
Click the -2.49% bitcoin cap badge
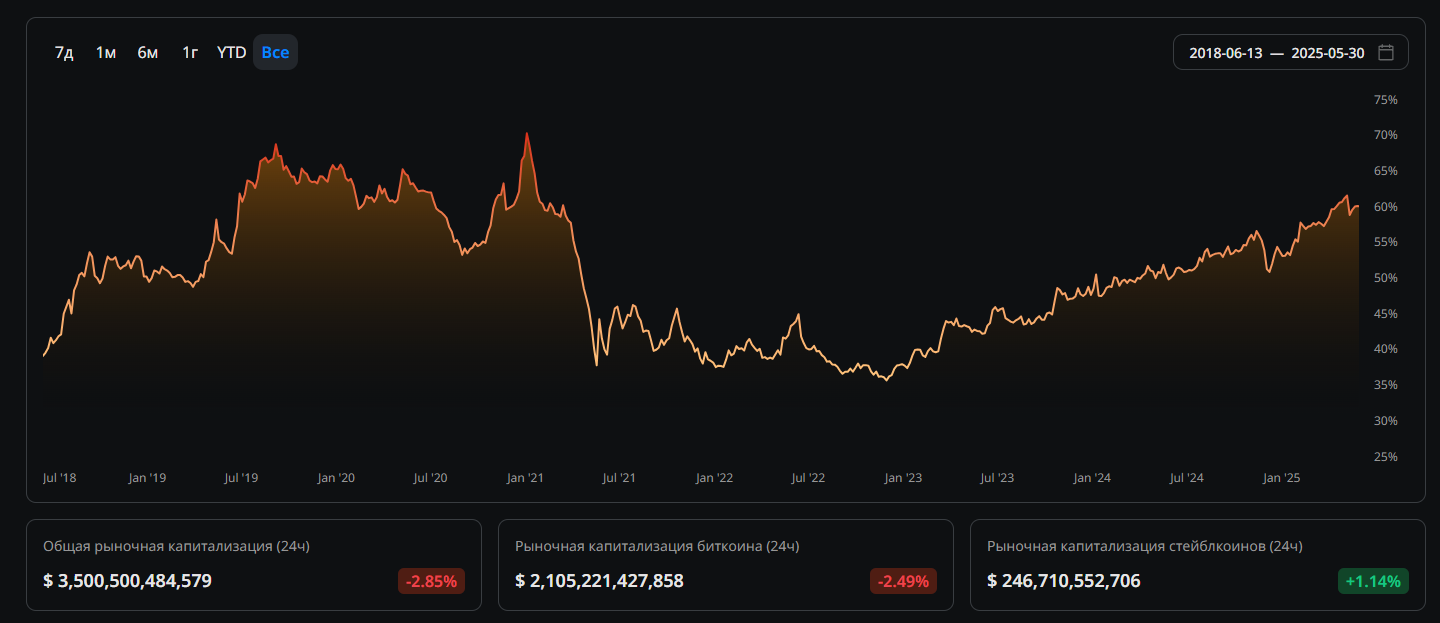pyautogui.click(x=903, y=581)
